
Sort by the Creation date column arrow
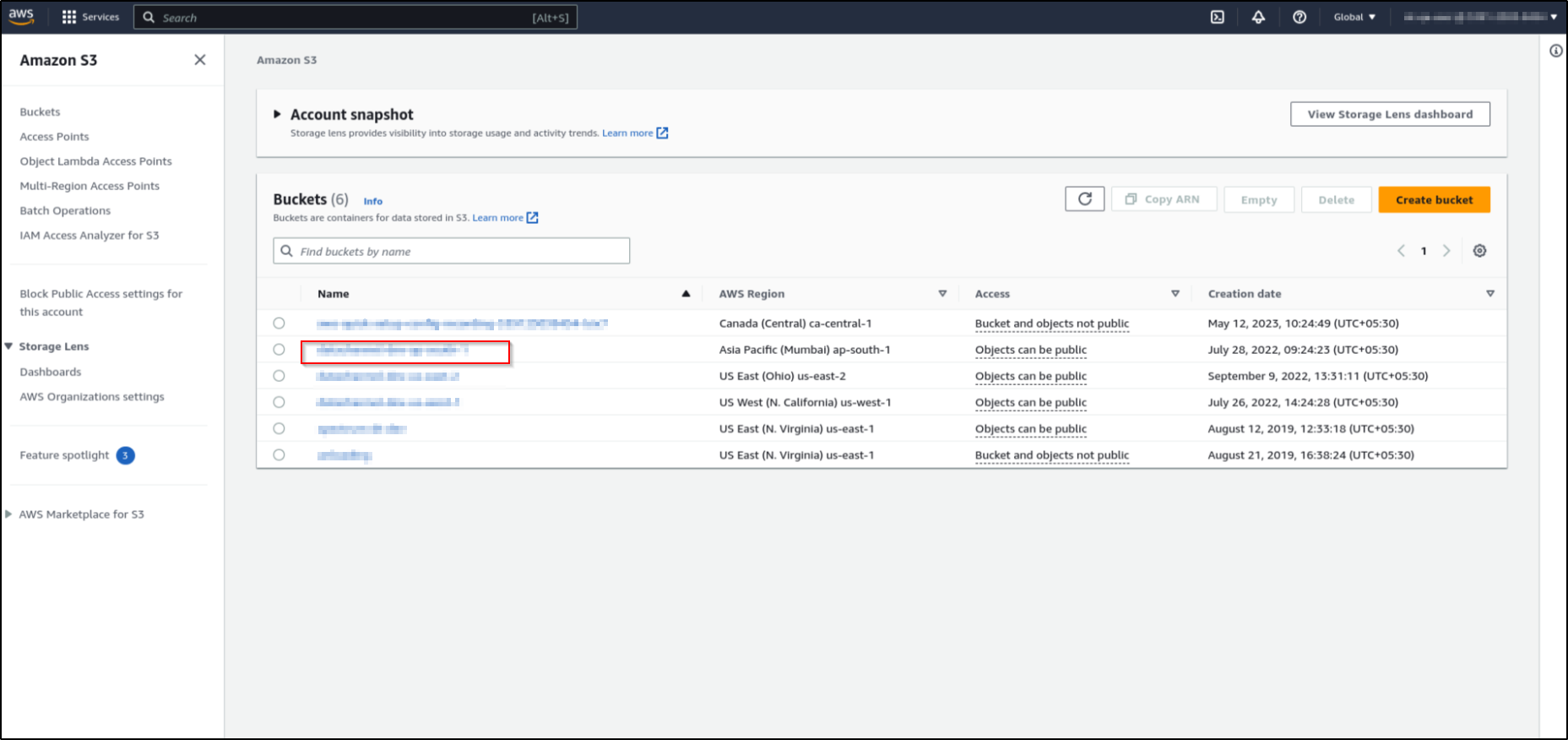1490,294
